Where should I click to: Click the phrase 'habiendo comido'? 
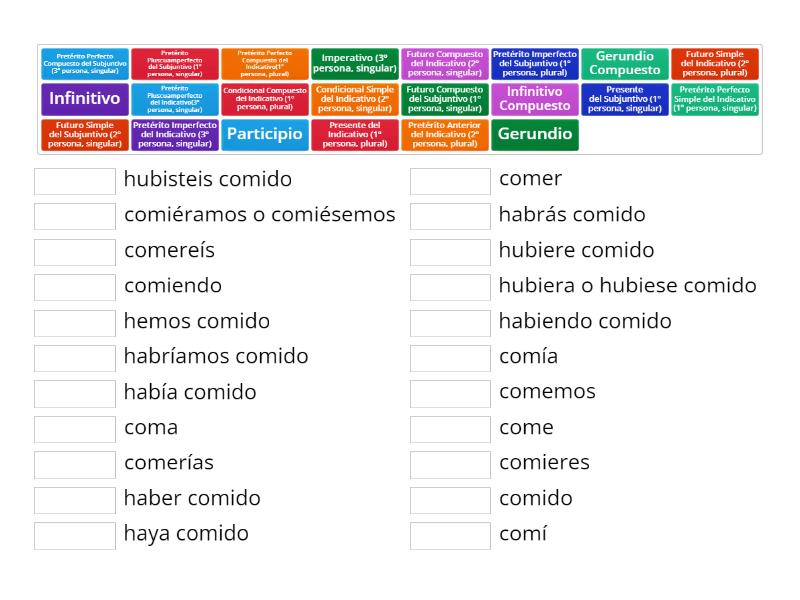click(585, 322)
